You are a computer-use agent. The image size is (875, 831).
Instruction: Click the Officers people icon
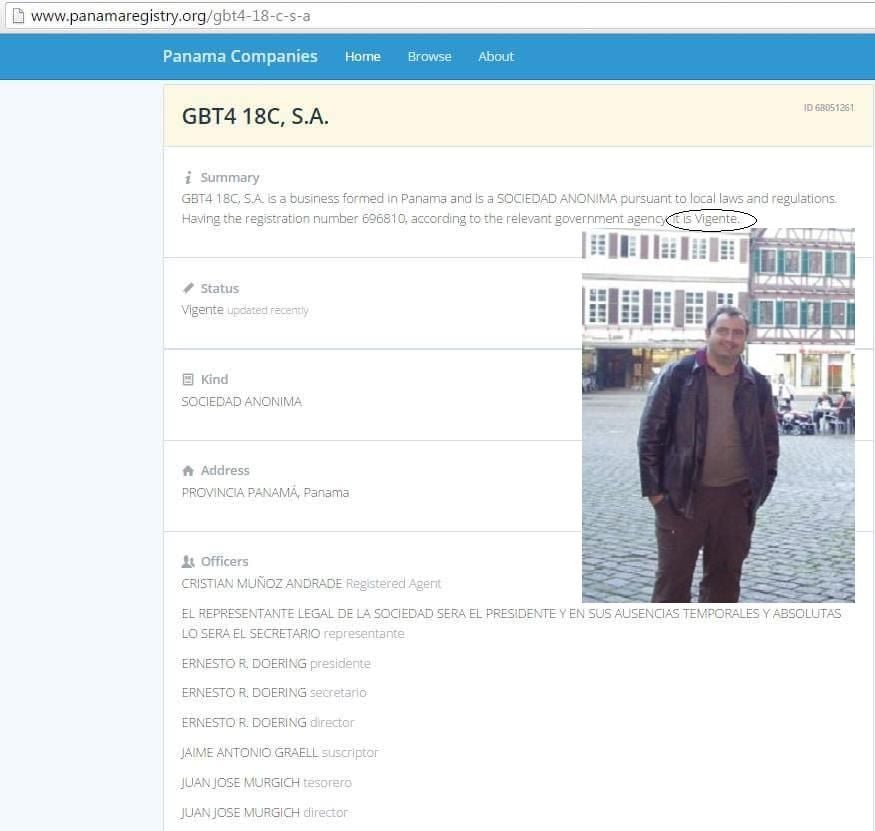(188, 562)
